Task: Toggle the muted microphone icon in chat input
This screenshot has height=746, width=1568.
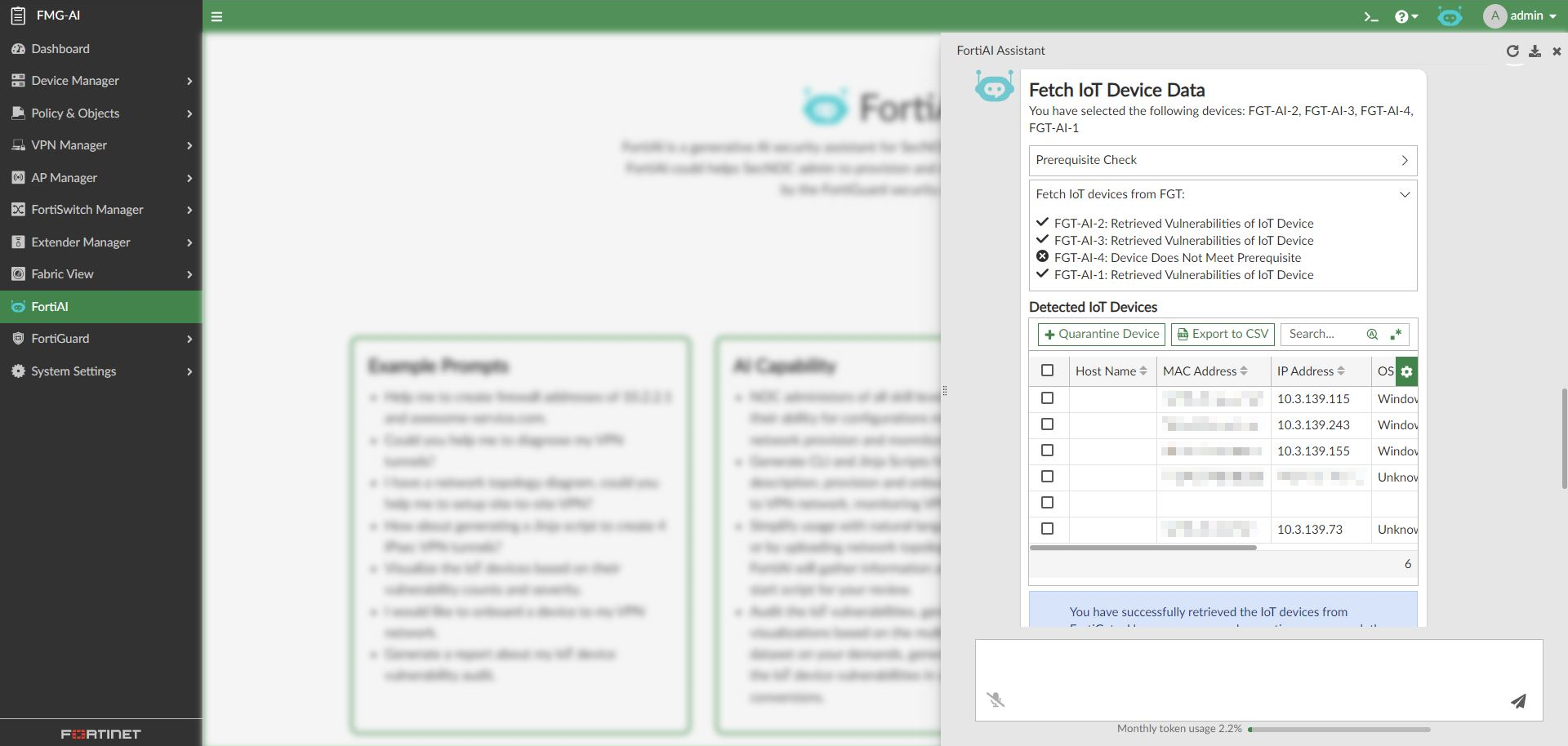Action: (997, 700)
